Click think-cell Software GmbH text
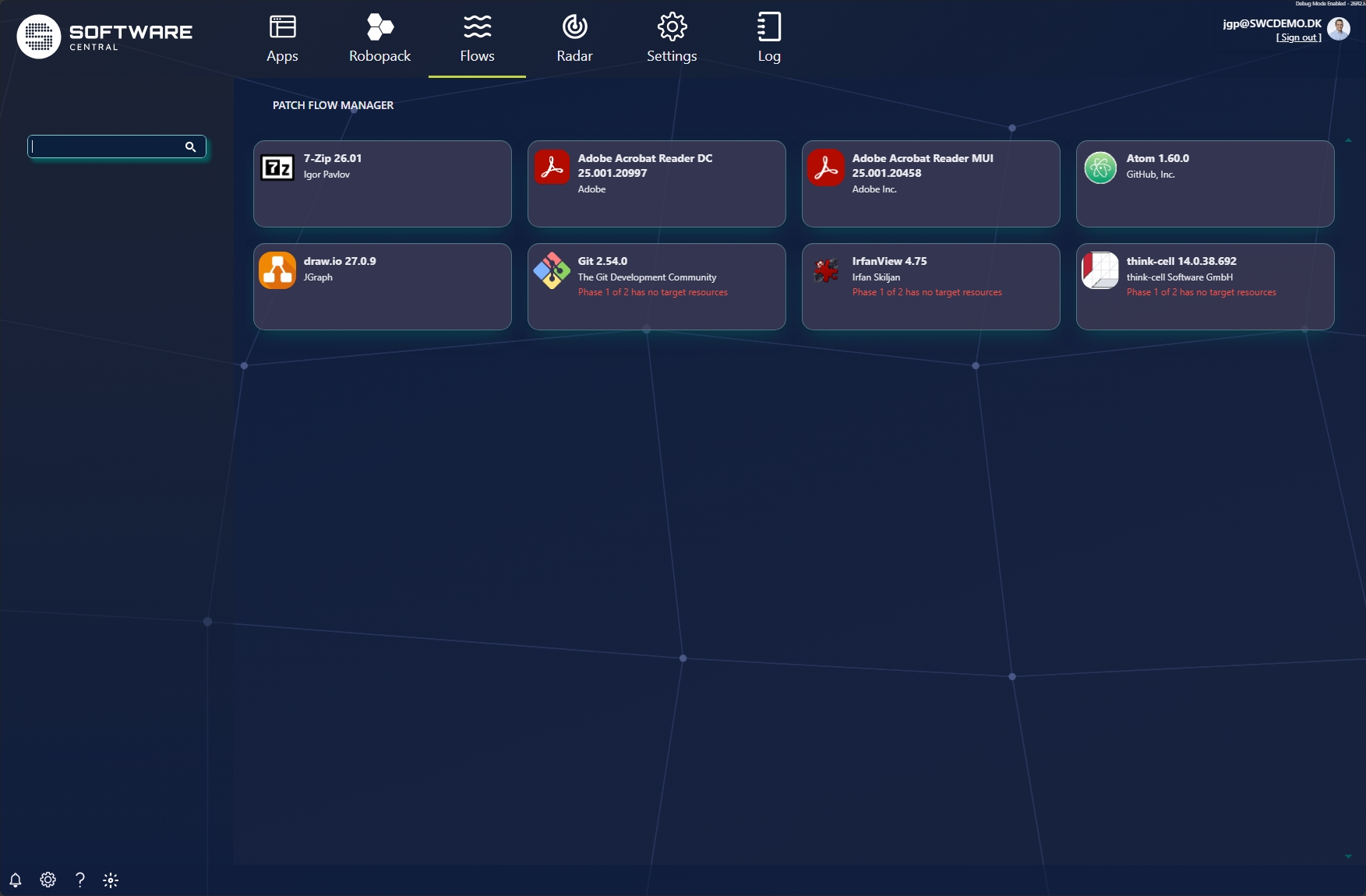This screenshot has height=896, width=1366. point(1179,277)
